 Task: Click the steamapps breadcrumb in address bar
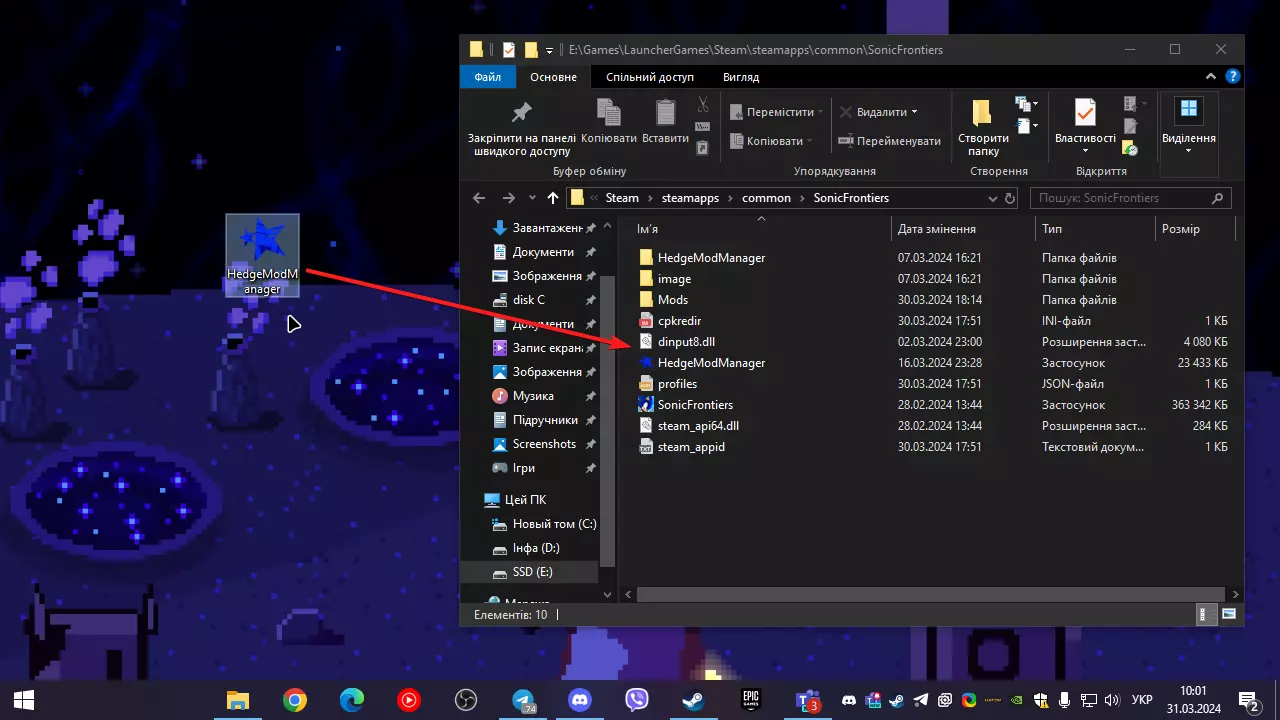(x=690, y=198)
